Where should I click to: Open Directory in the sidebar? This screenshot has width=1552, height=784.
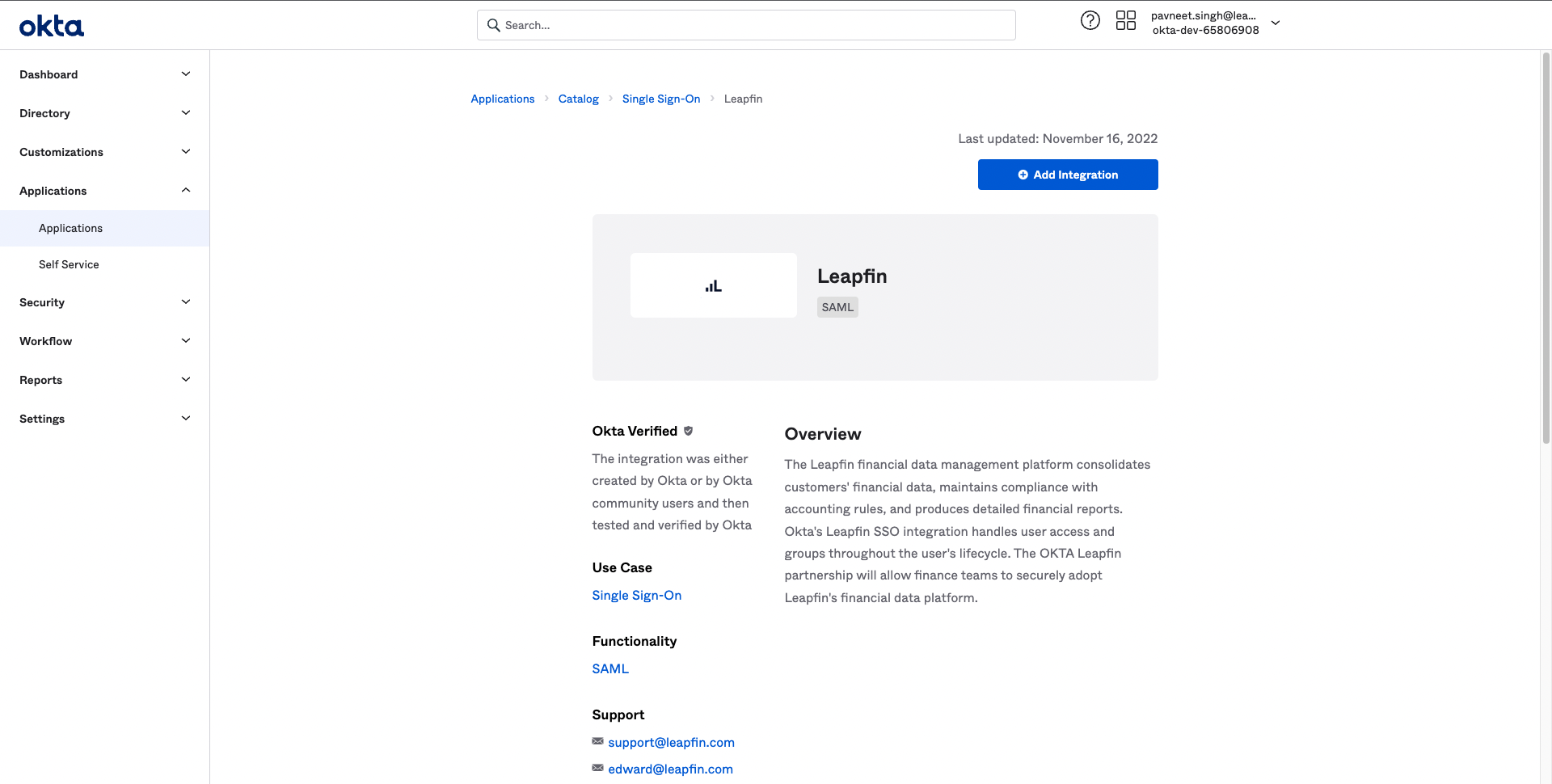pyautogui.click(x=44, y=113)
